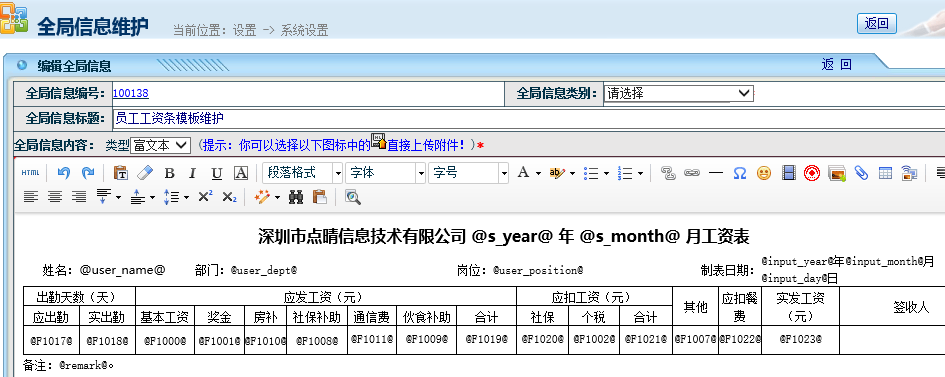Toggle bold formatting button
This screenshot has width=945, height=377.
(169, 173)
